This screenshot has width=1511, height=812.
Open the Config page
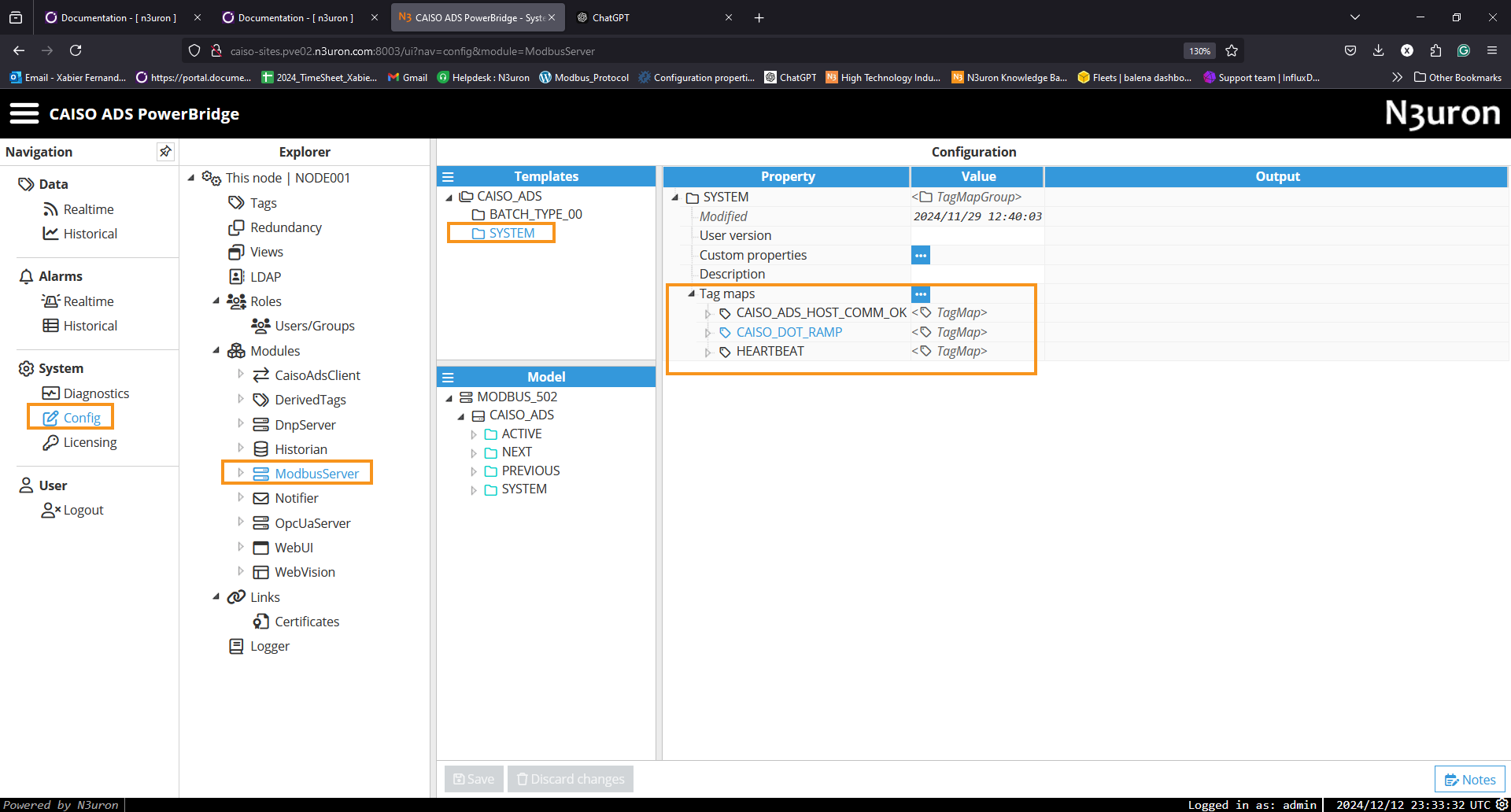click(71, 418)
